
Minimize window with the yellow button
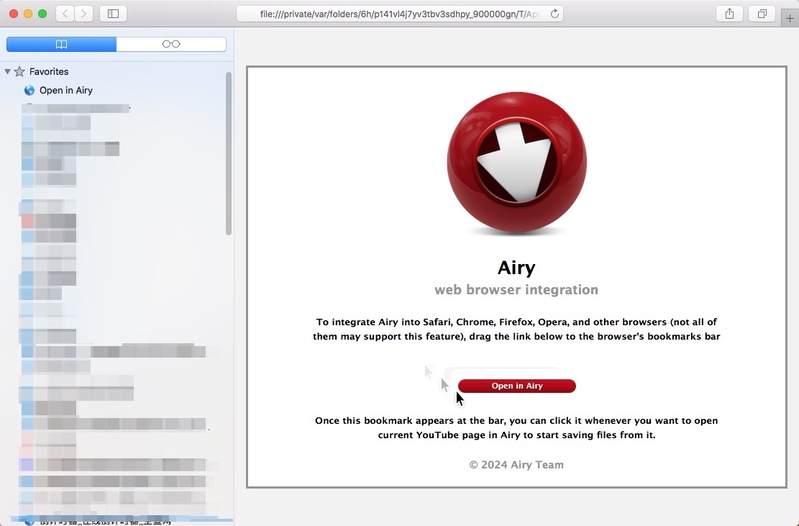pos(28,14)
